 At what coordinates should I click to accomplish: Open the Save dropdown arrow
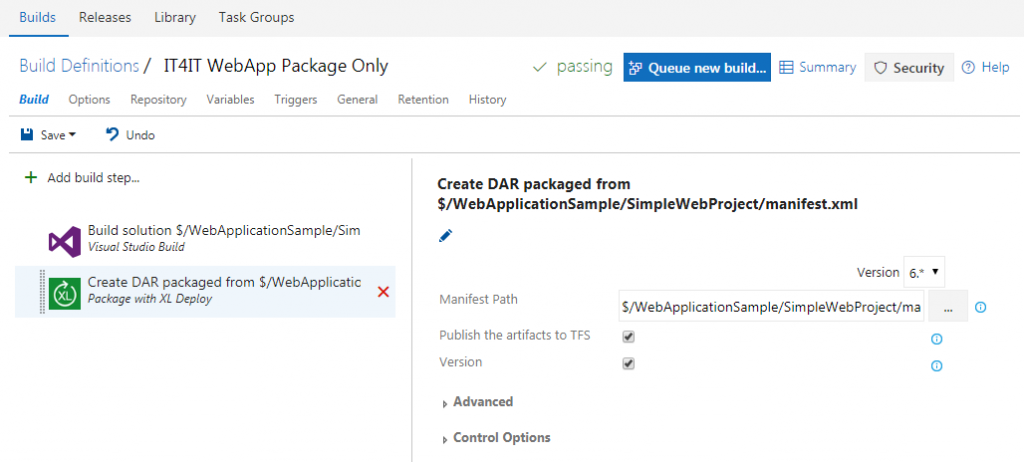click(72, 135)
